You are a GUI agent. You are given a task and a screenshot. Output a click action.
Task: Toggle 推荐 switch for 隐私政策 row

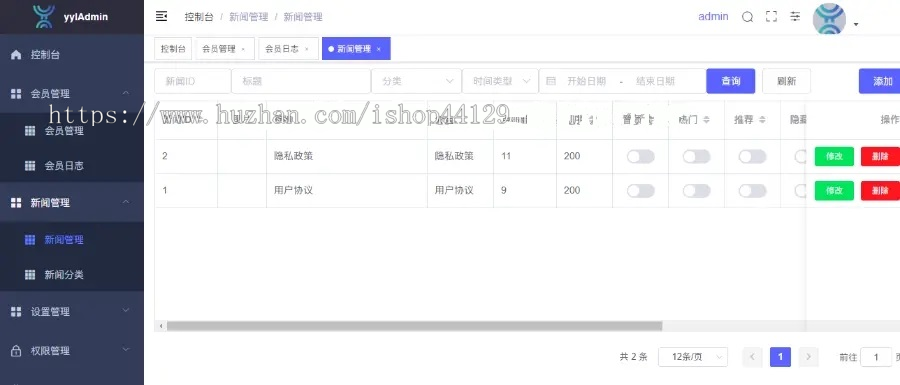coord(752,157)
